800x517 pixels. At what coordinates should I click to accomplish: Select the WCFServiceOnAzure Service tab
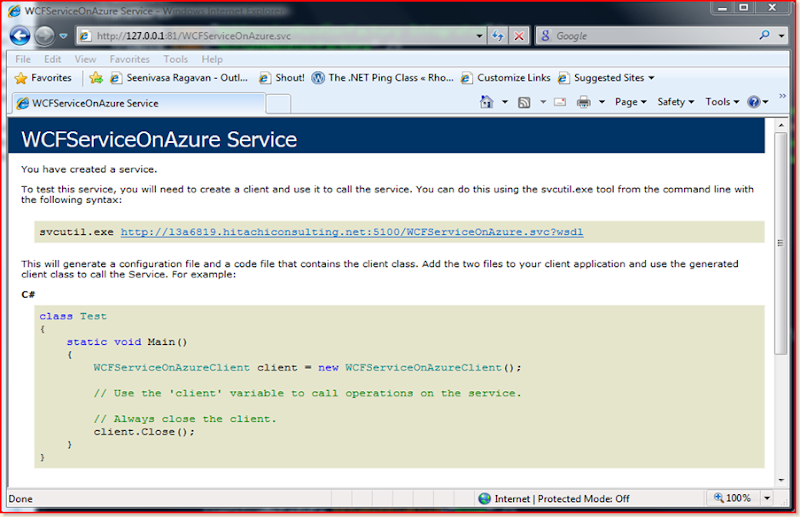138,103
